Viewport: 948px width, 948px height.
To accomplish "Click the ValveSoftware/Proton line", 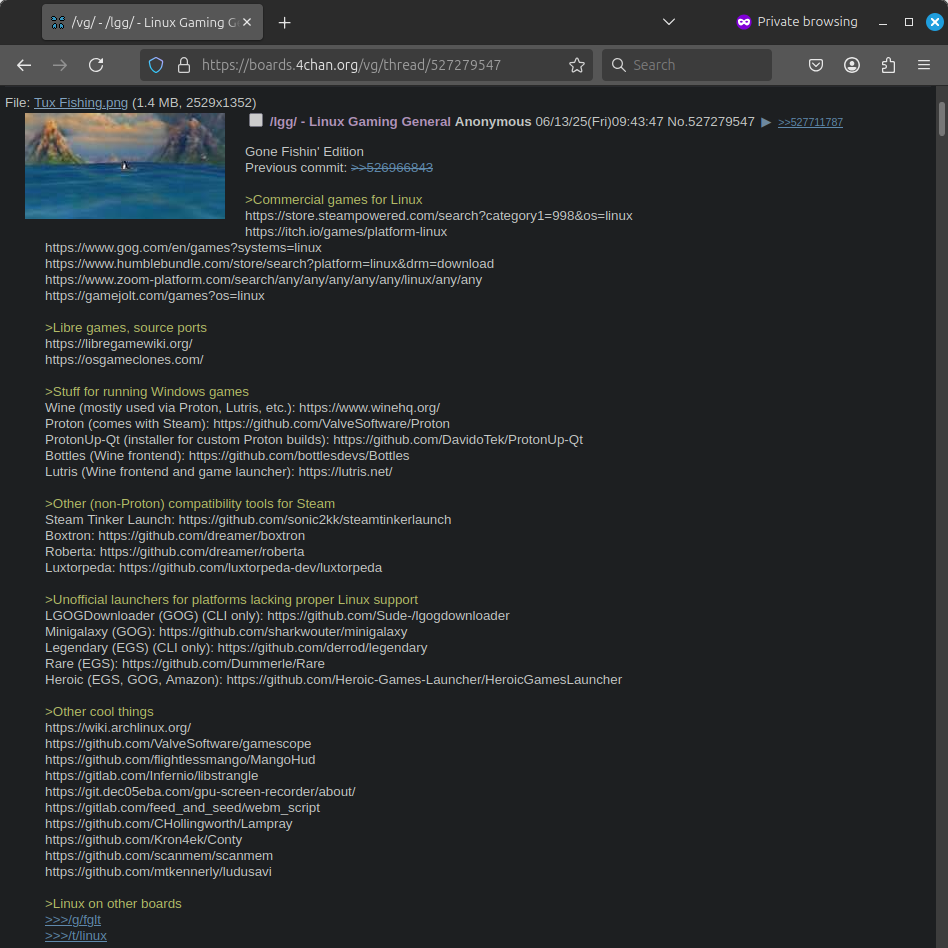I will [x=247, y=424].
